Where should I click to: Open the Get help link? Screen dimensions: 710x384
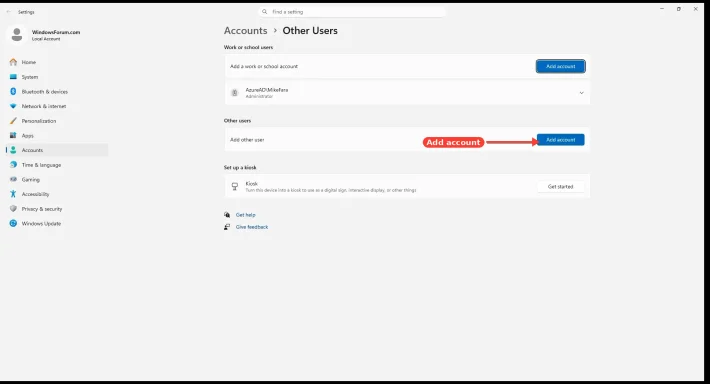coord(245,215)
